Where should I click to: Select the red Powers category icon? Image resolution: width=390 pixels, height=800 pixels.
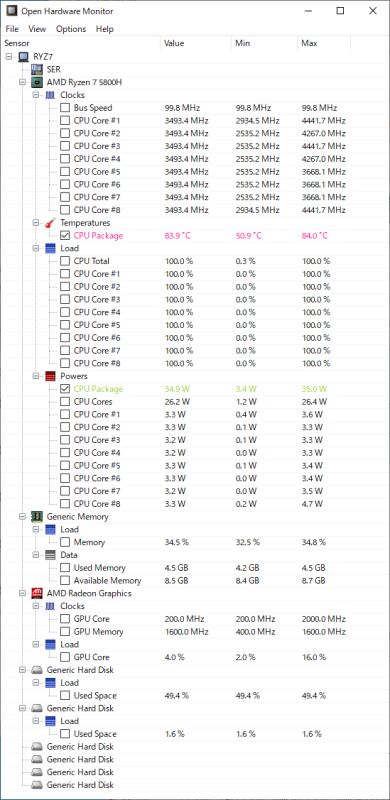pos(50,376)
